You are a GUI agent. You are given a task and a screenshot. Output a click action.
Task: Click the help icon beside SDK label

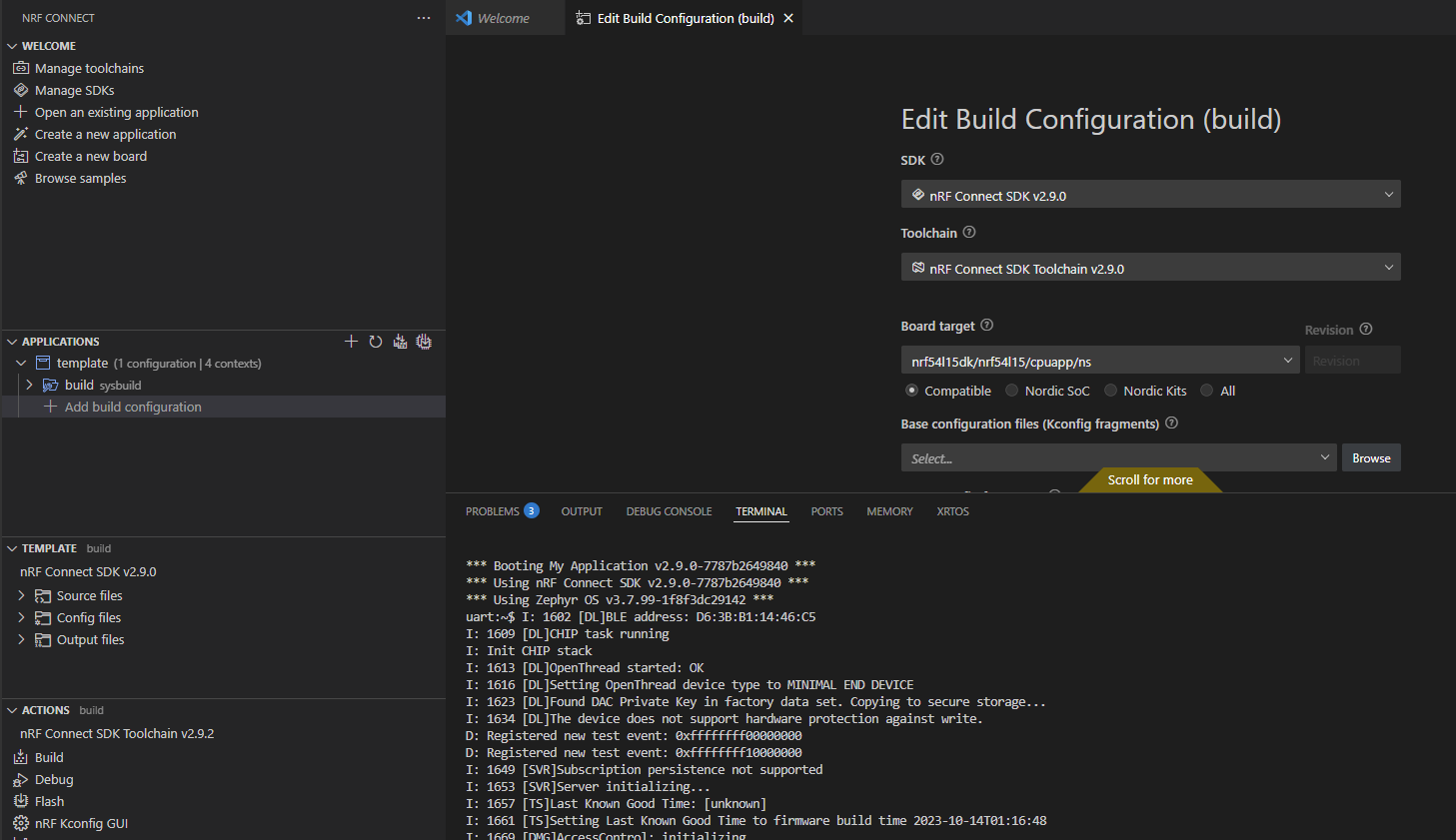coord(937,159)
